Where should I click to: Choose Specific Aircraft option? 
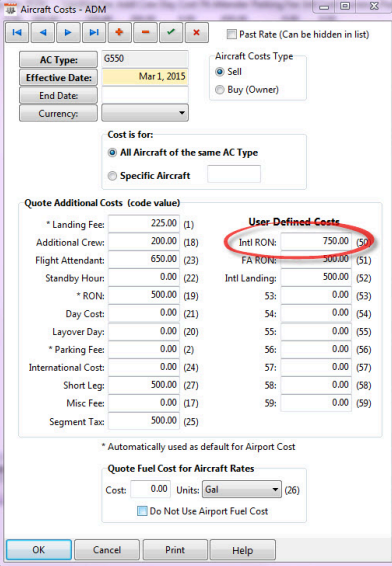click(112, 176)
